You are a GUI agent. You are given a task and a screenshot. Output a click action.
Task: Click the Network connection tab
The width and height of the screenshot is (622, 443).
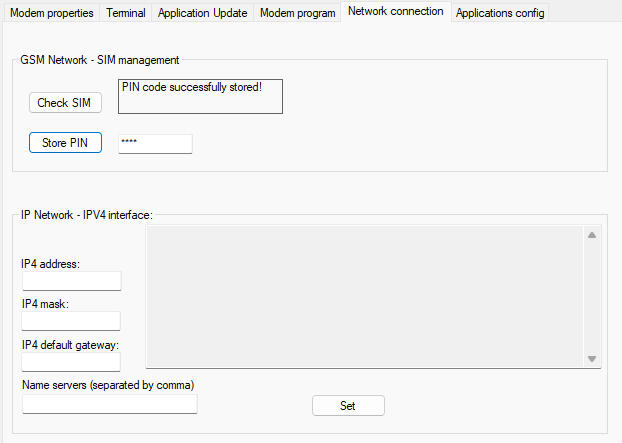(395, 12)
